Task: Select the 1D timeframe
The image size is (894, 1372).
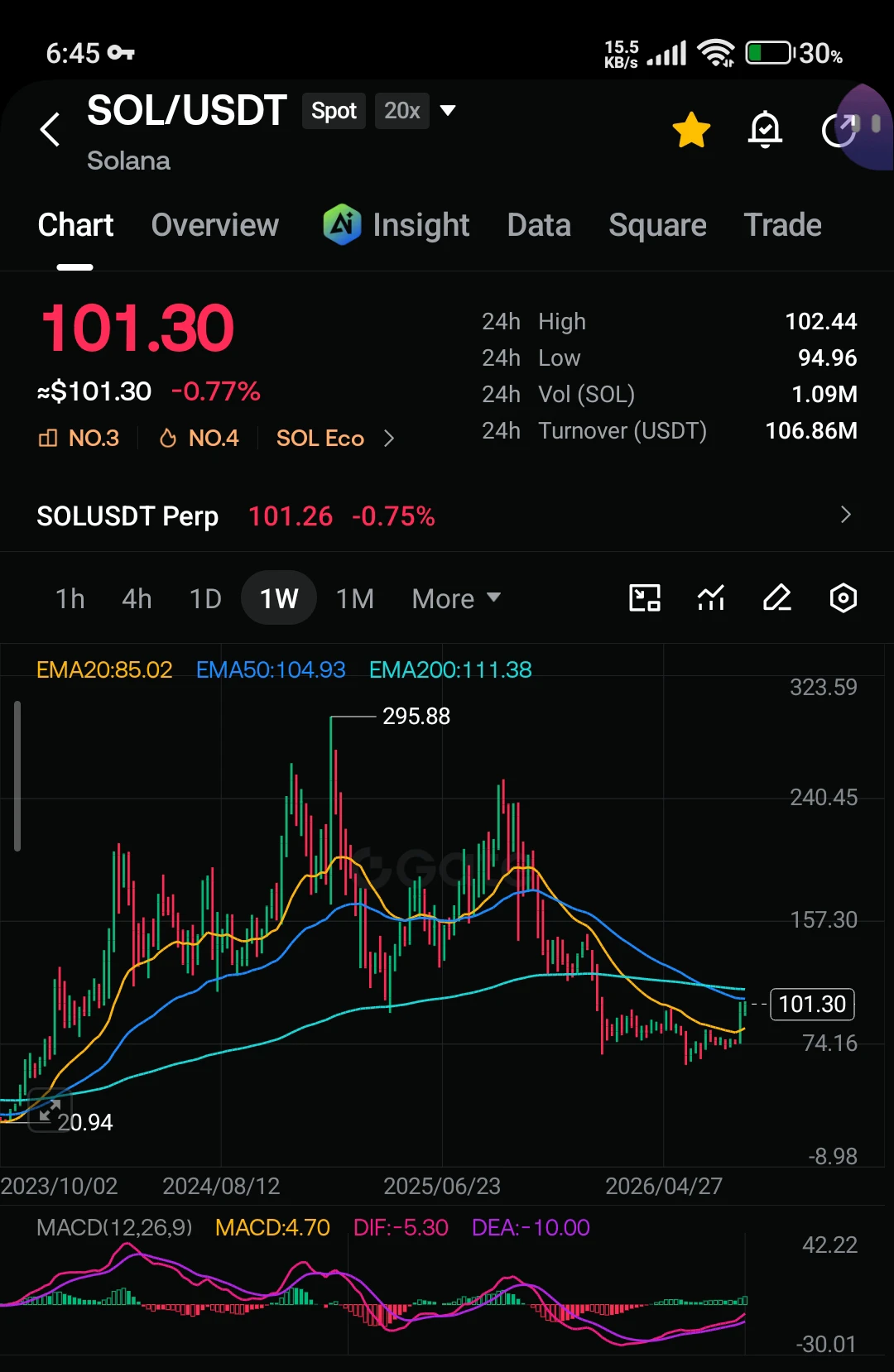Action: 205,598
